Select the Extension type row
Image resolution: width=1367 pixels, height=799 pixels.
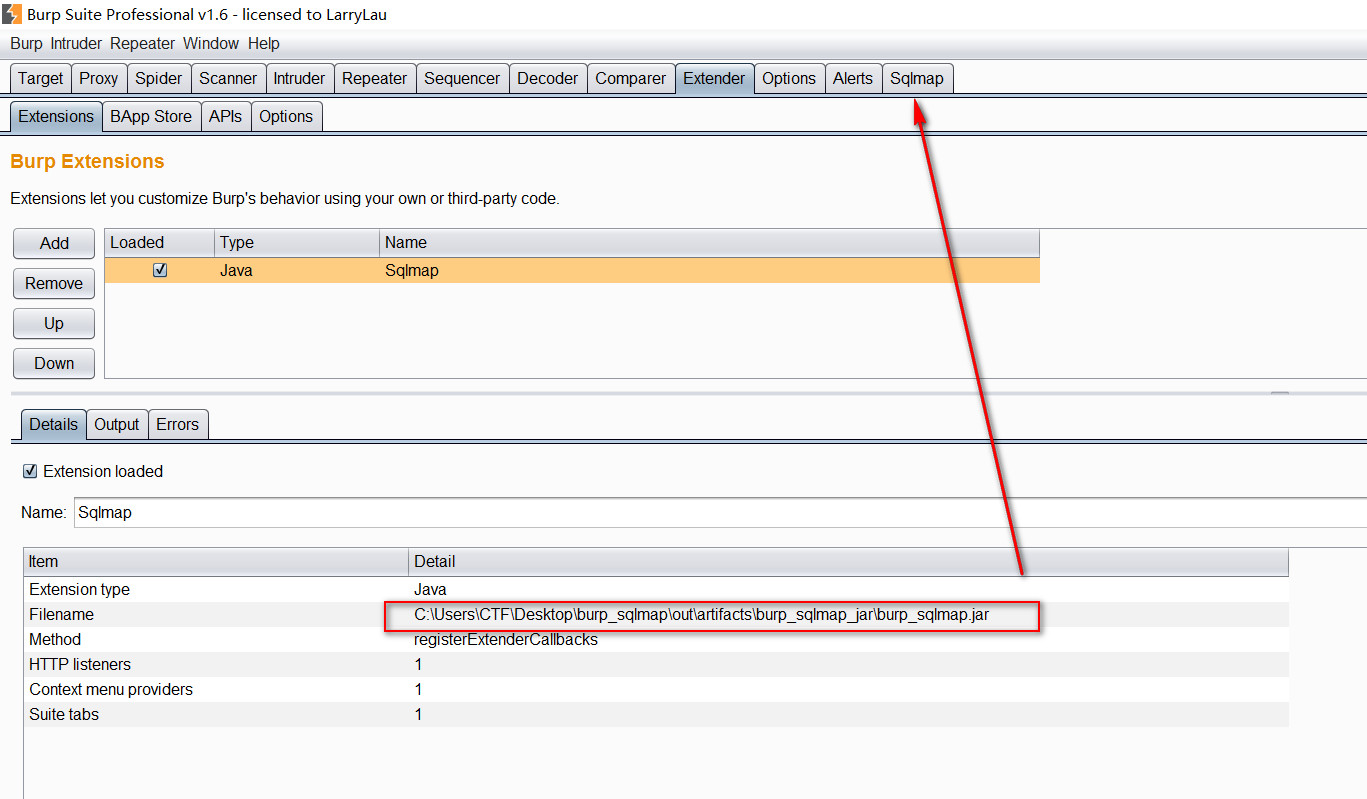click(656, 590)
